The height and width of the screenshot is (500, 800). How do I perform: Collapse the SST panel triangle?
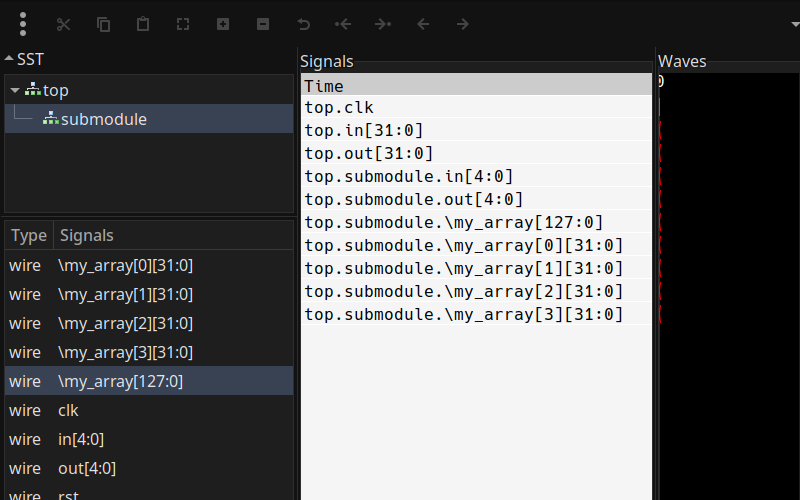[9, 59]
